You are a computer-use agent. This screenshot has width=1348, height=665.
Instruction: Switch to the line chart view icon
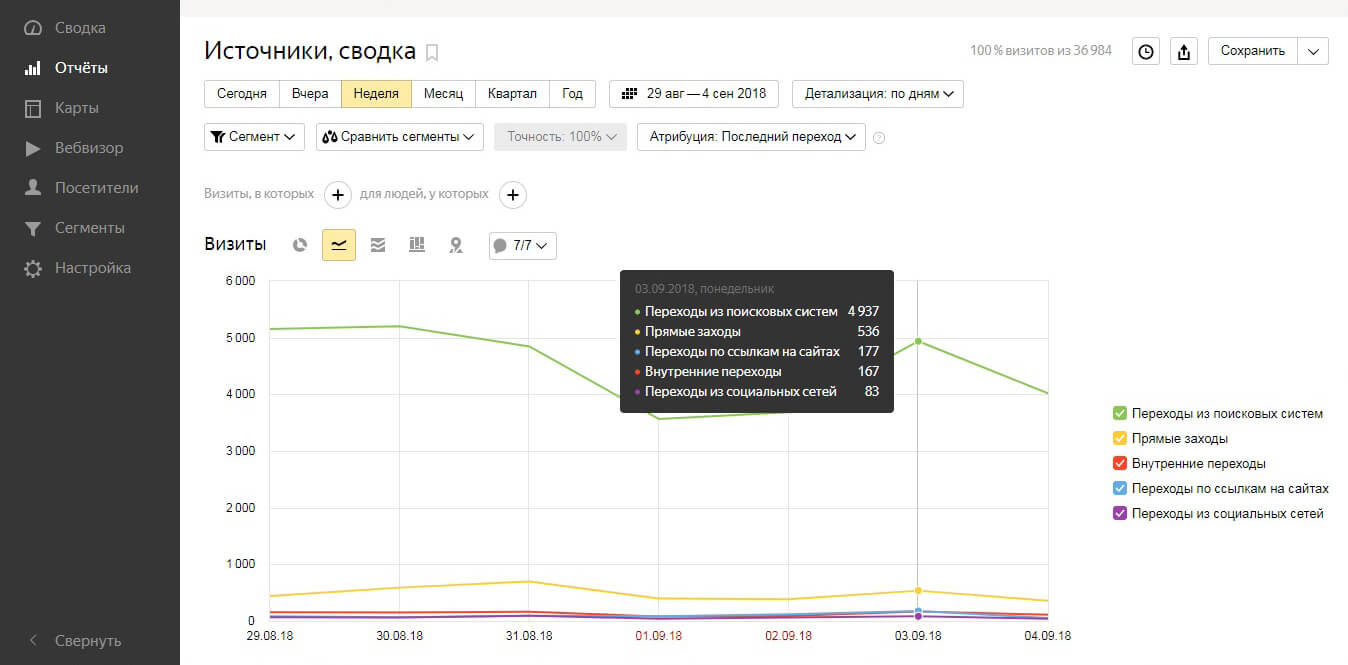tap(339, 245)
